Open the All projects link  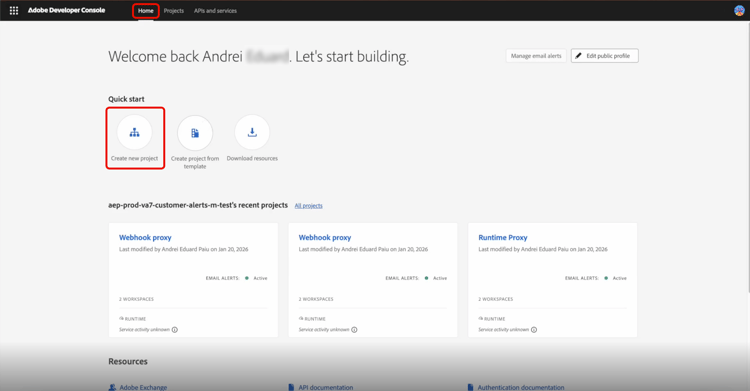coord(309,206)
